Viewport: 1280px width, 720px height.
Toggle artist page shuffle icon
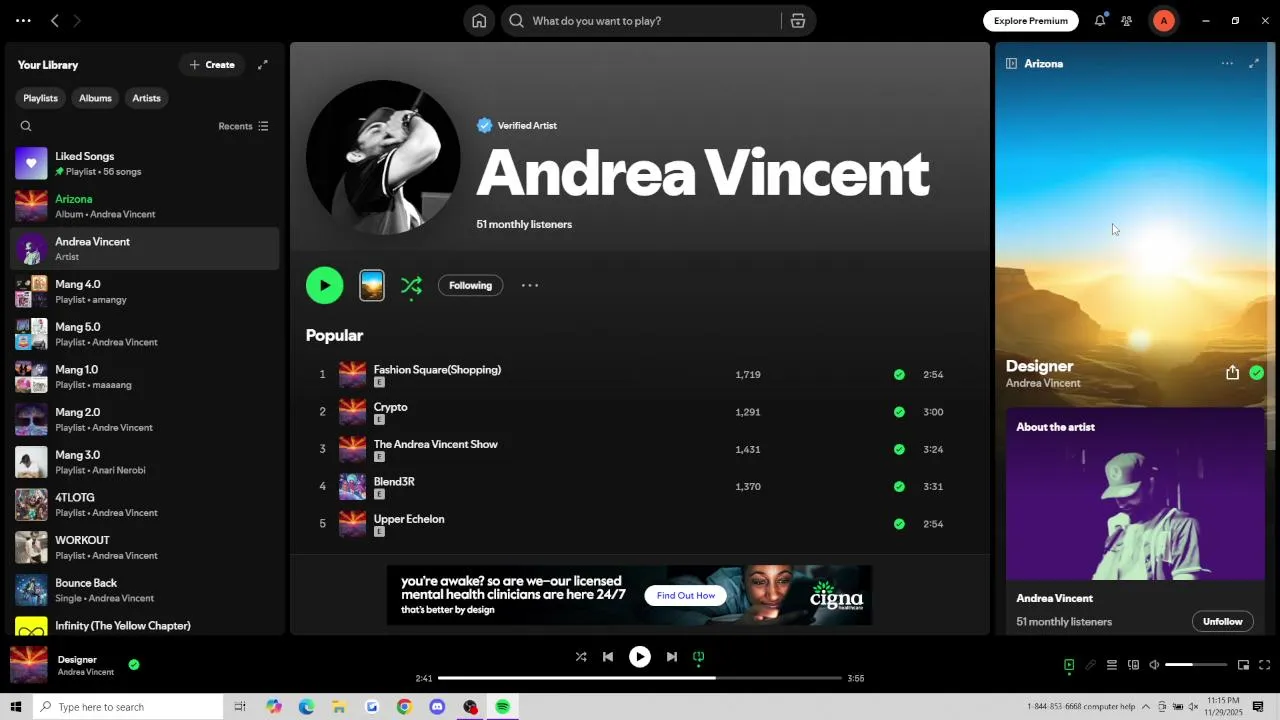[411, 286]
